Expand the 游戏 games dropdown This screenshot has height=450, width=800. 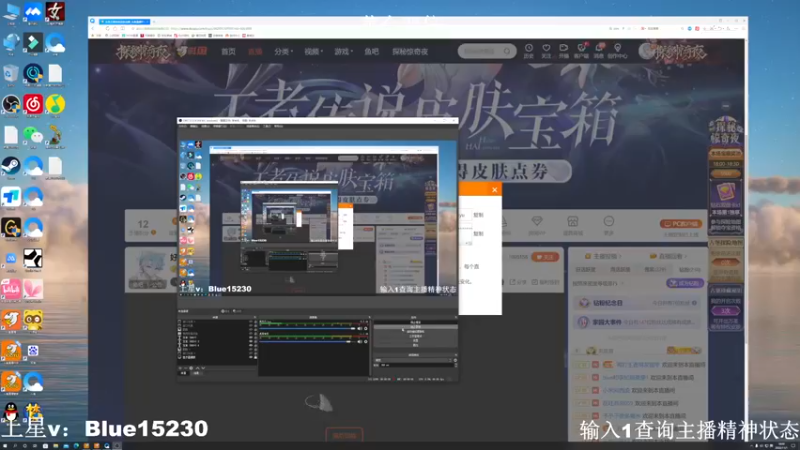point(343,52)
